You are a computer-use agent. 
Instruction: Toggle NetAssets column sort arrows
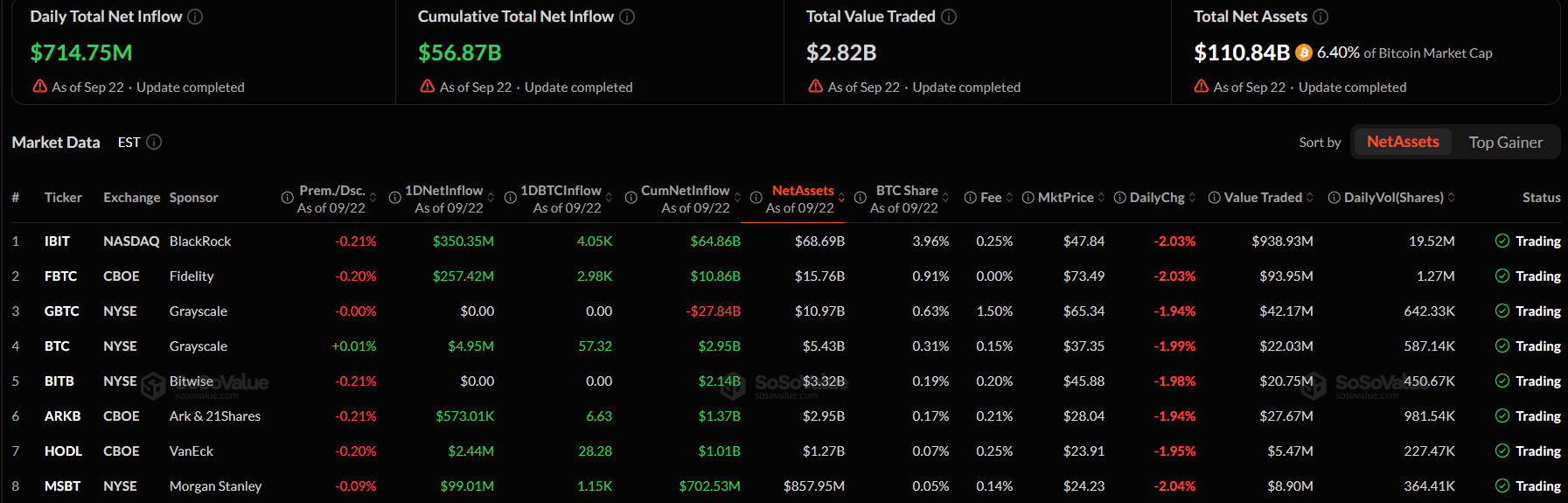pos(842,198)
